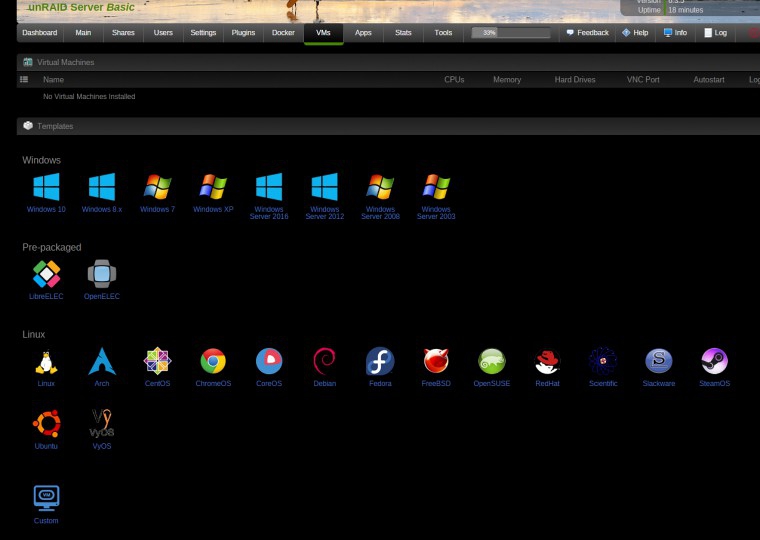Choose the Fedora template icon
Screen dimensions: 760x540
[380, 361]
